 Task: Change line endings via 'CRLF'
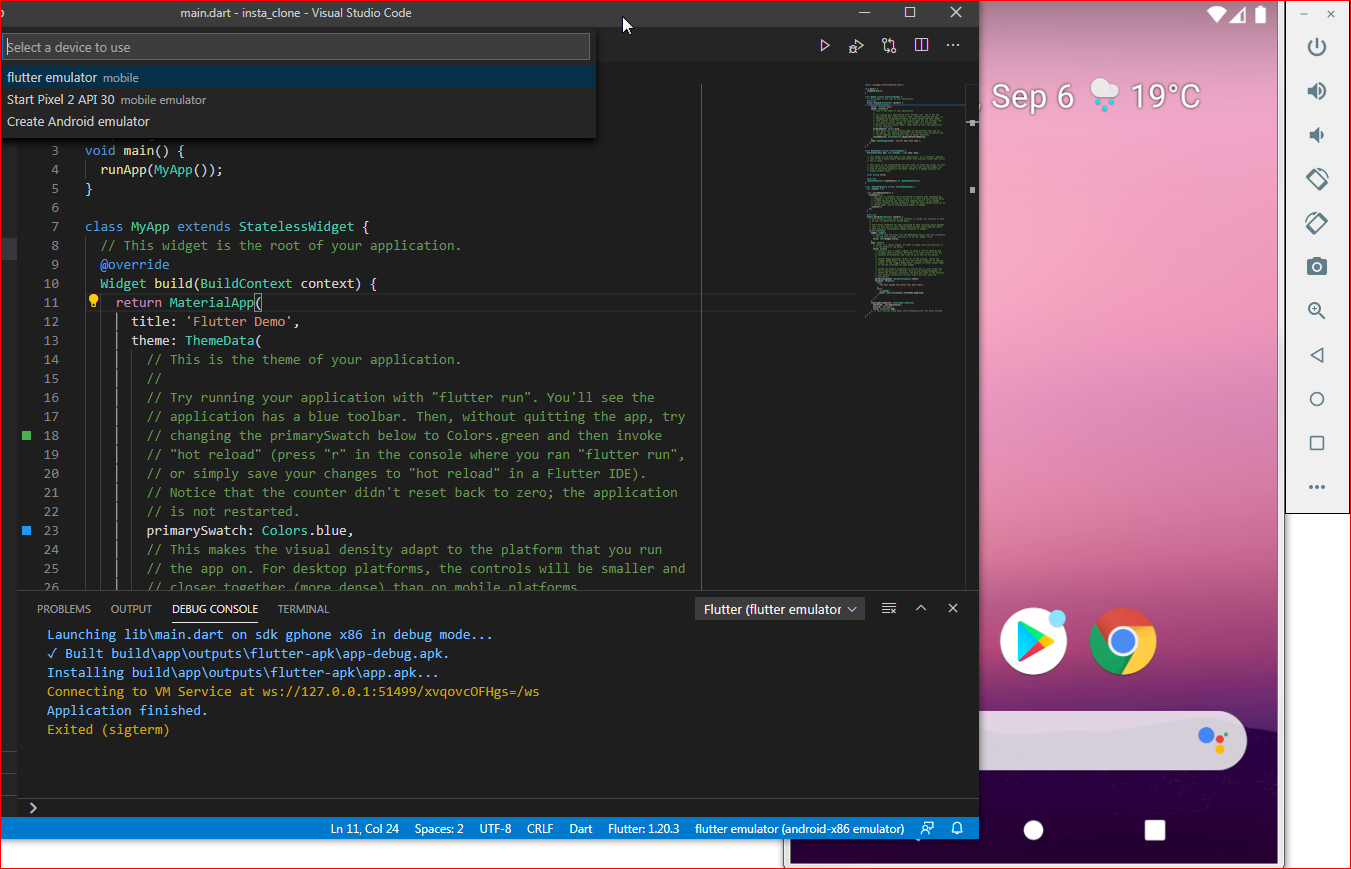(540, 829)
